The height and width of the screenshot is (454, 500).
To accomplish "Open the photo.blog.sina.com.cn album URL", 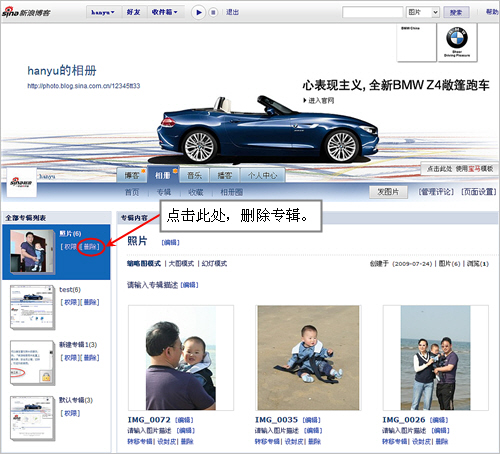I will pos(84,86).
